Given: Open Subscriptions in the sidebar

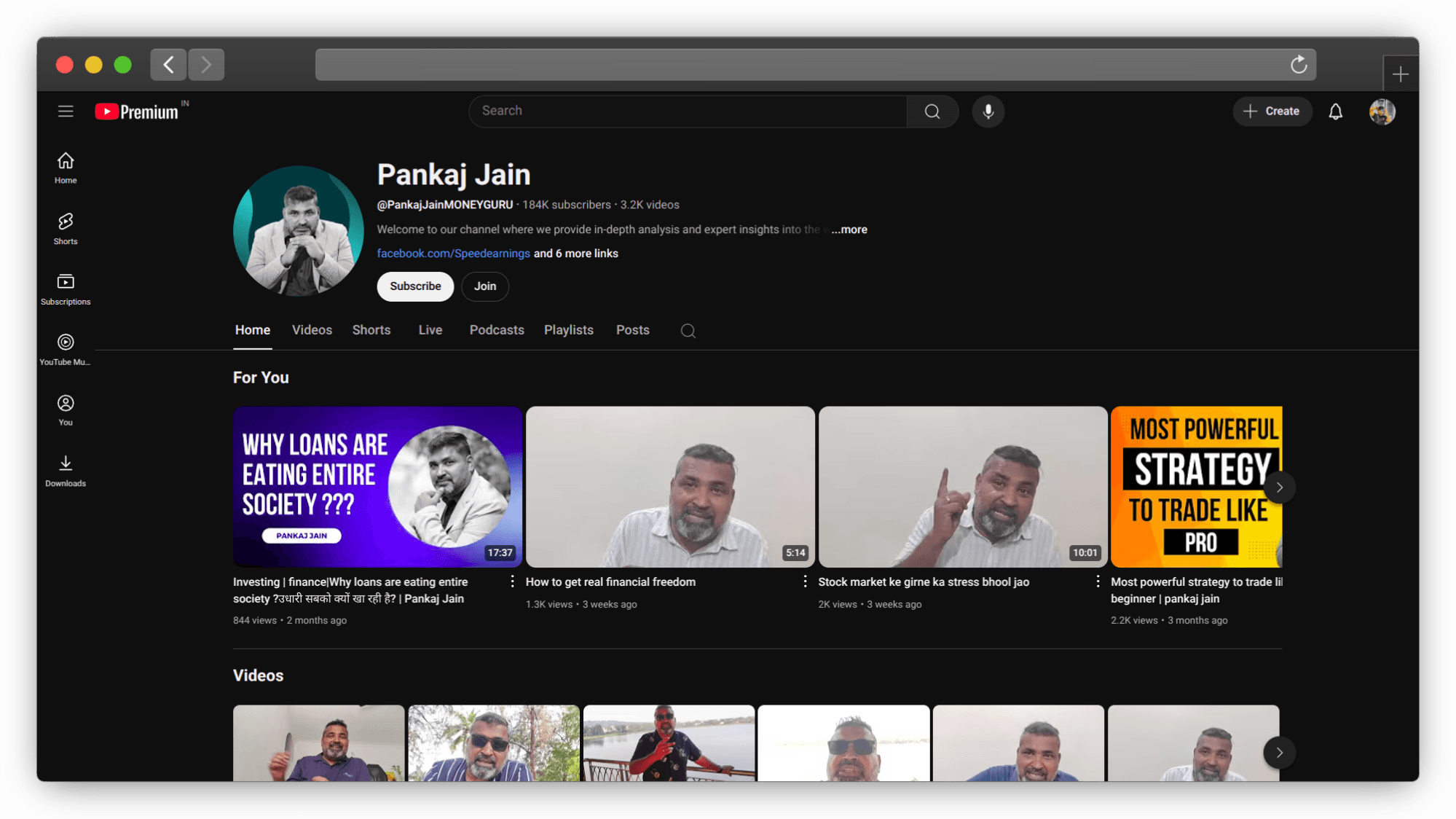Looking at the screenshot, I should click(x=66, y=289).
